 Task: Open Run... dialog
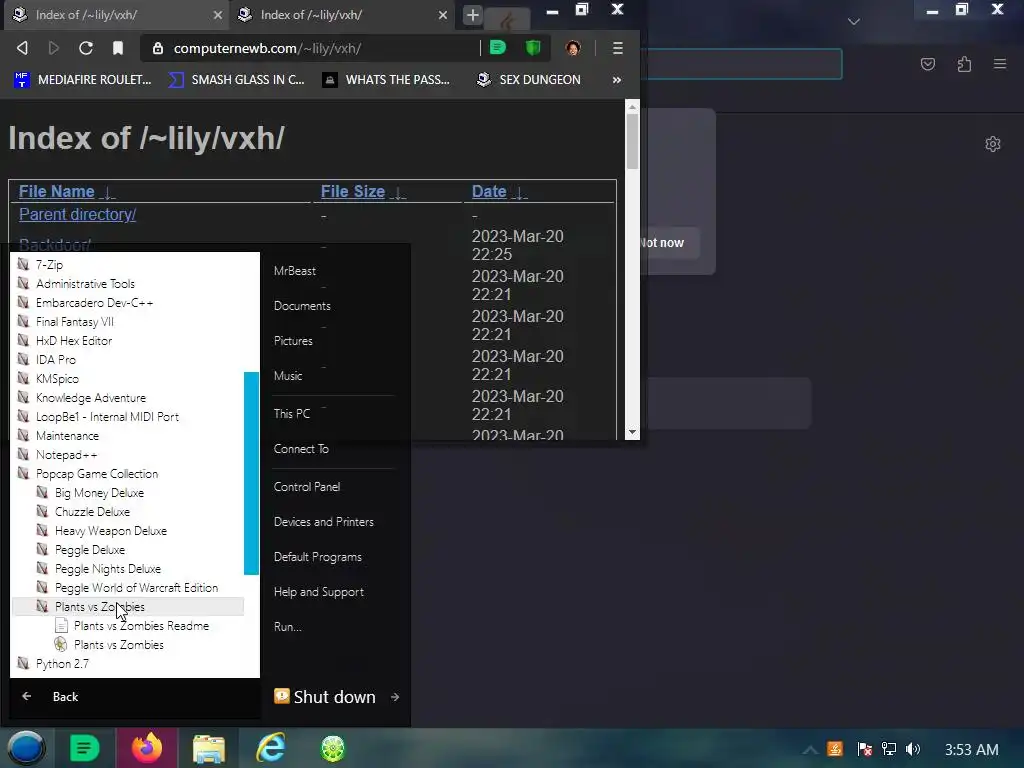pyautogui.click(x=287, y=627)
